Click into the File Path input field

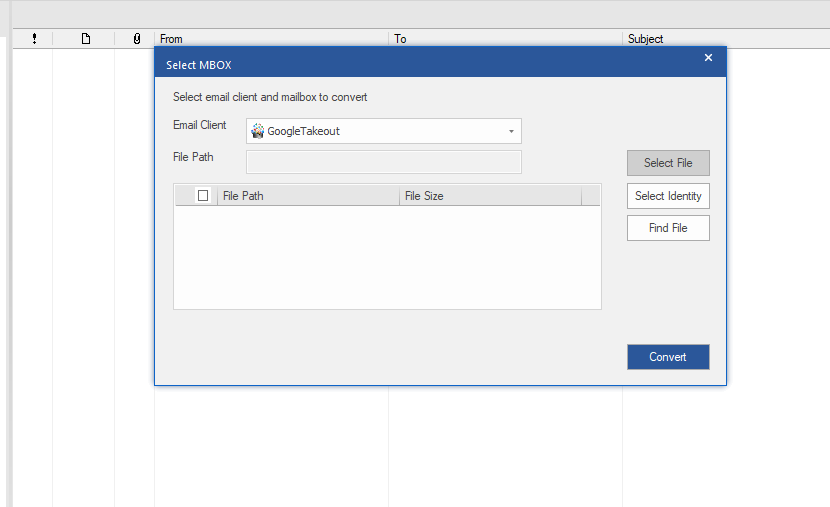384,162
